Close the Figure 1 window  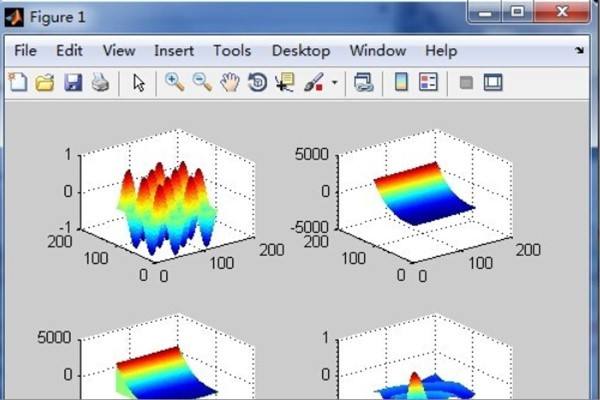(x=562, y=11)
